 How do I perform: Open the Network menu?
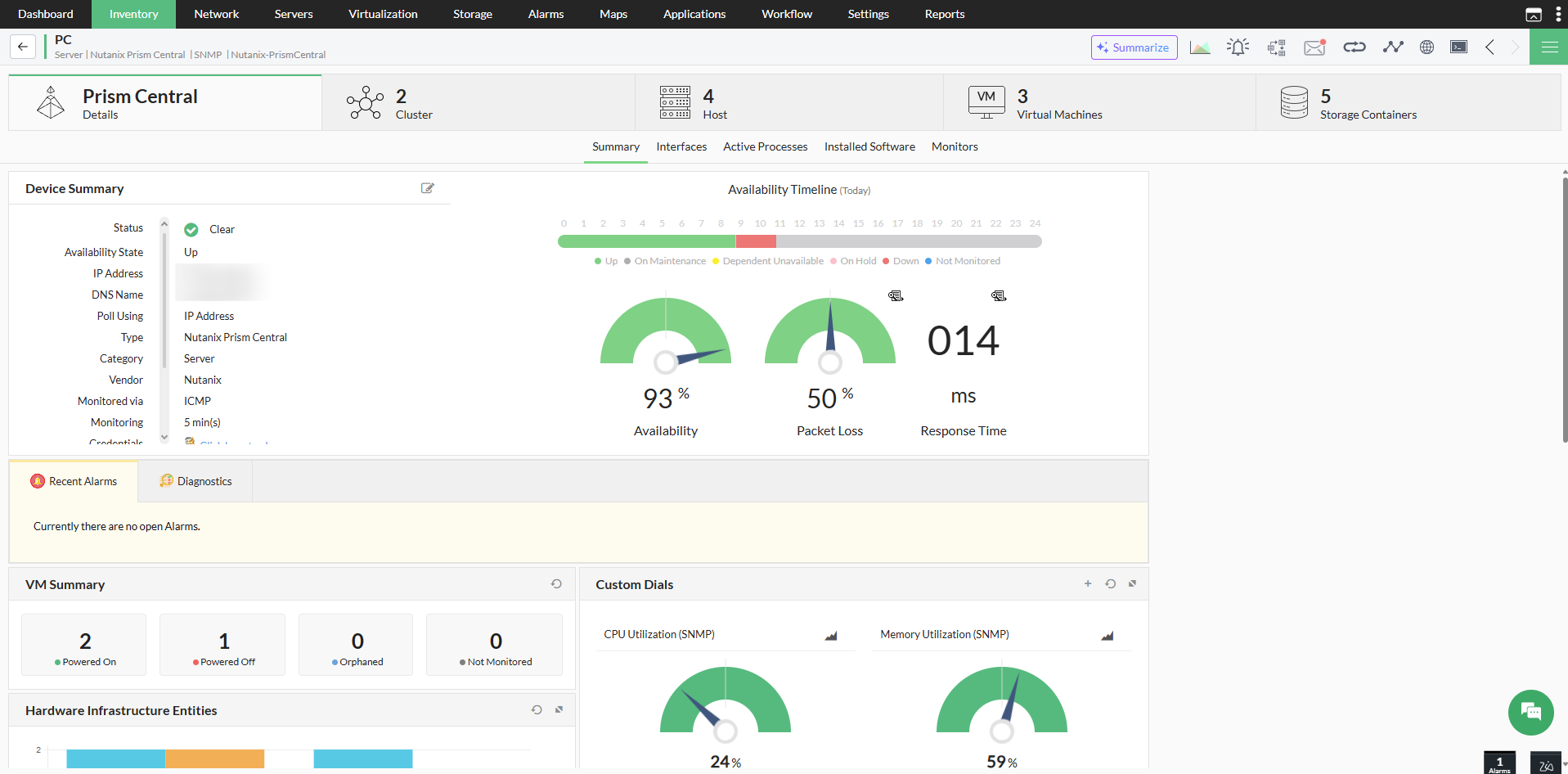[x=217, y=14]
